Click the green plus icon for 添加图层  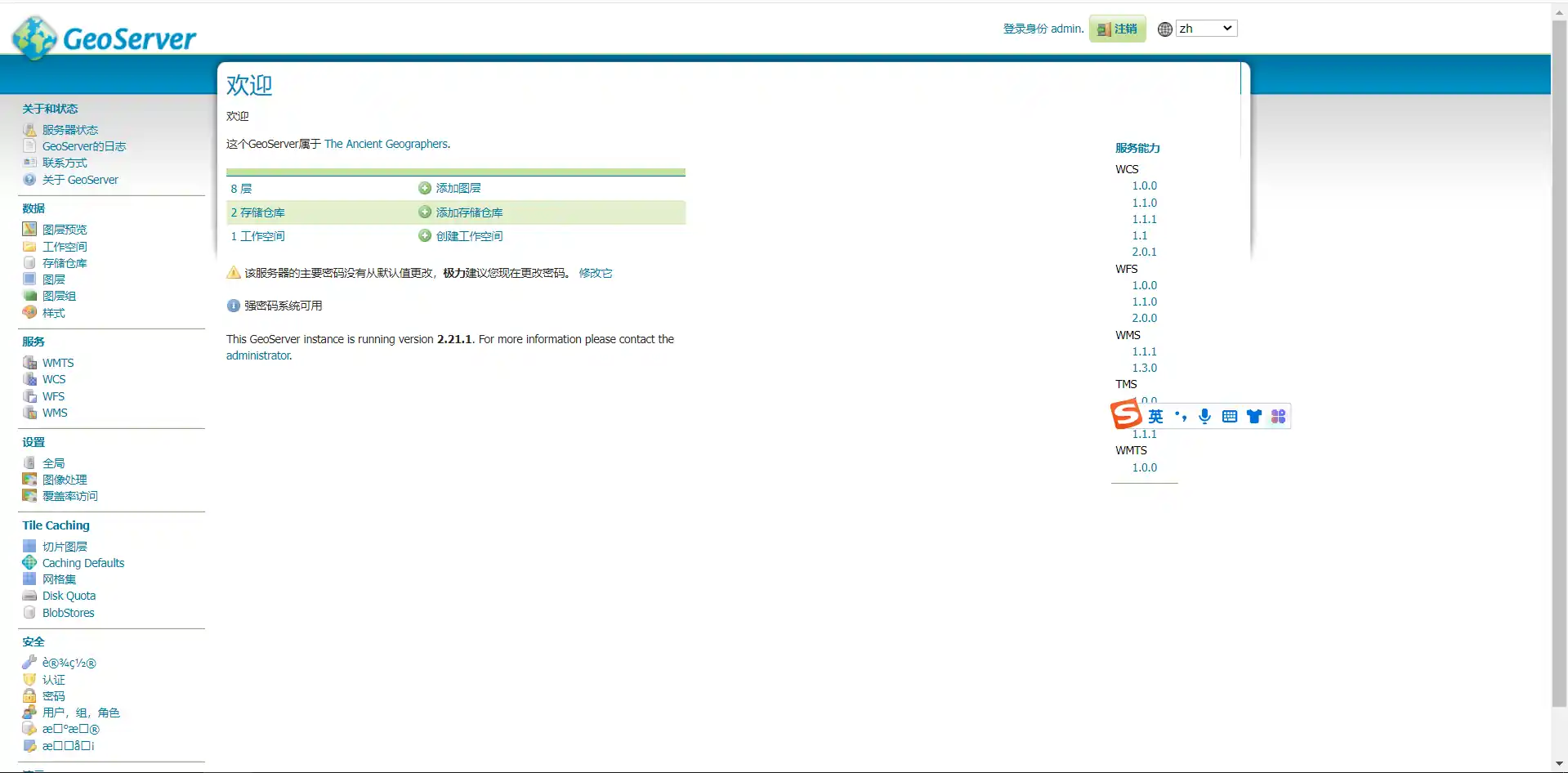[425, 188]
